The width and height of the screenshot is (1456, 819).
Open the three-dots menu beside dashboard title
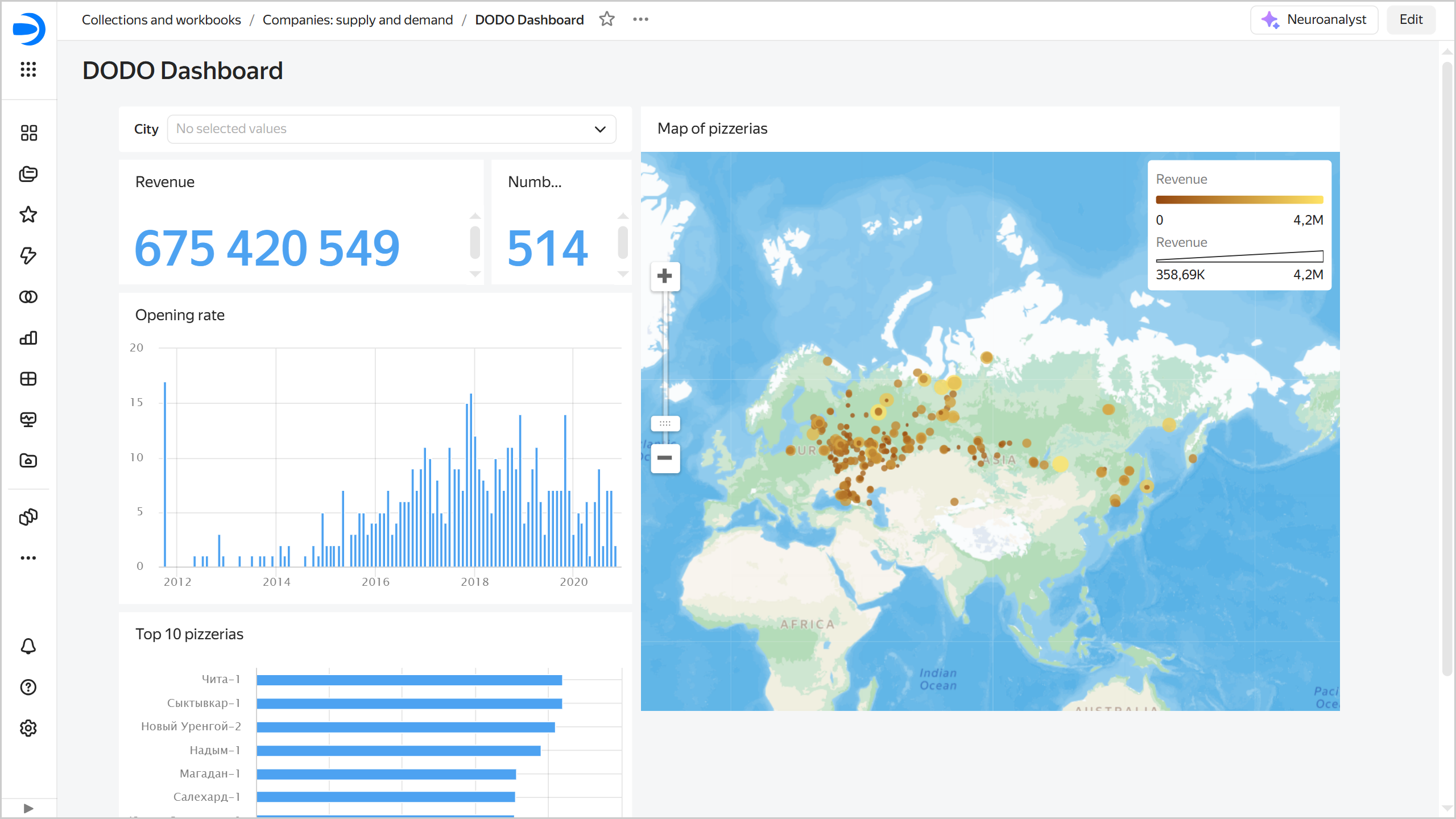[x=640, y=19]
